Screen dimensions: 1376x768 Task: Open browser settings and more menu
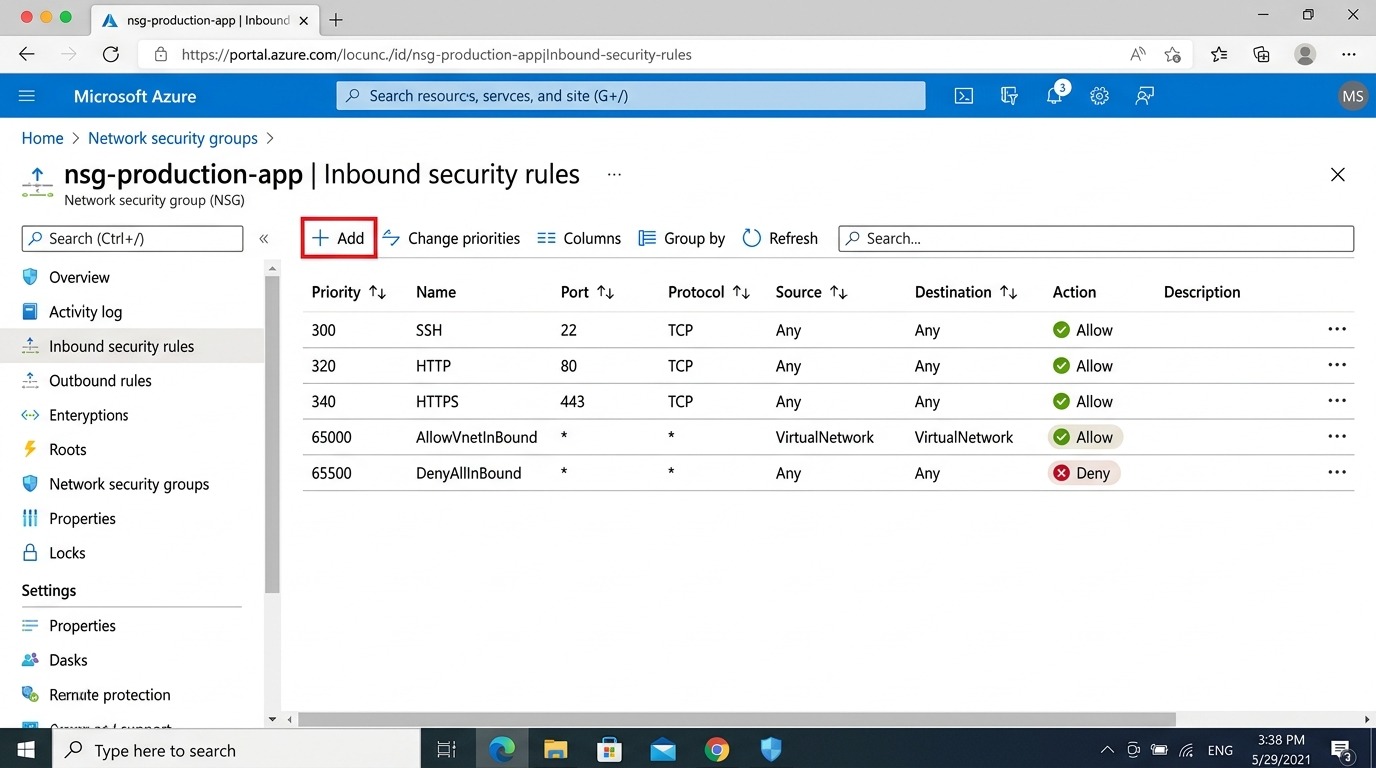click(1349, 55)
